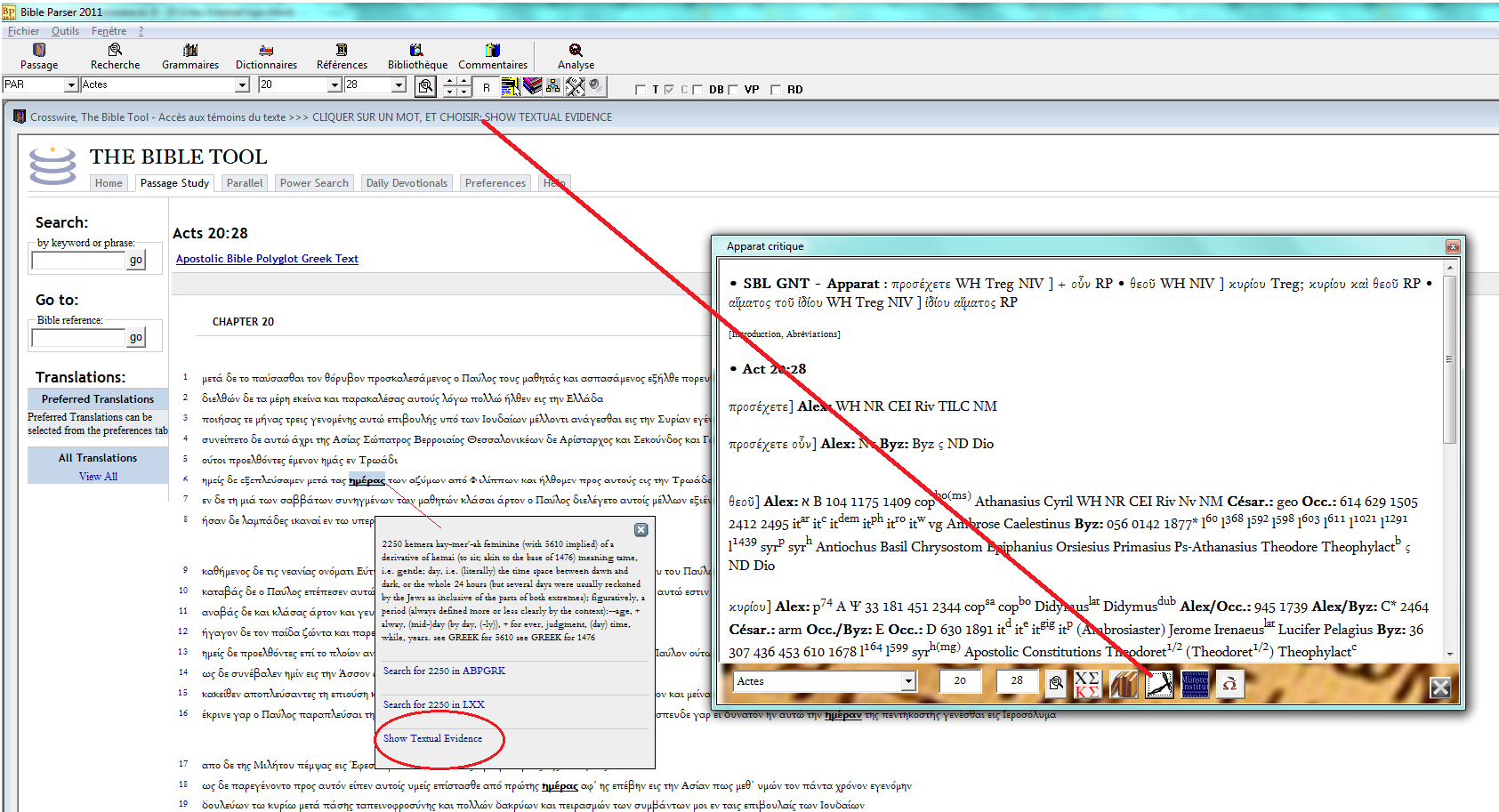Open the Preferences tab
Image resolution: width=1499 pixels, height=812 pixels.
[x=495, y=183]
